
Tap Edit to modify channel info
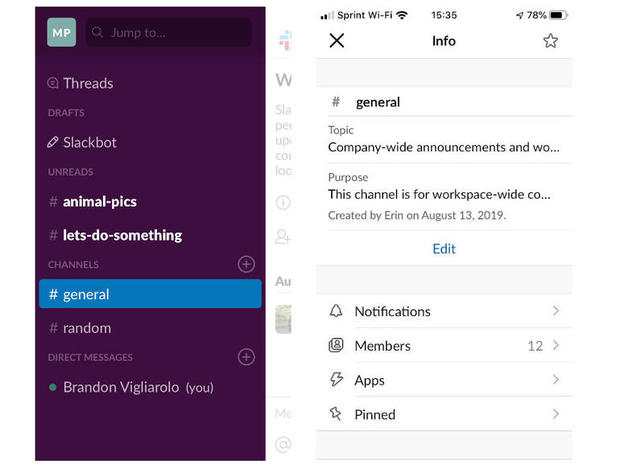pos(444,249)
